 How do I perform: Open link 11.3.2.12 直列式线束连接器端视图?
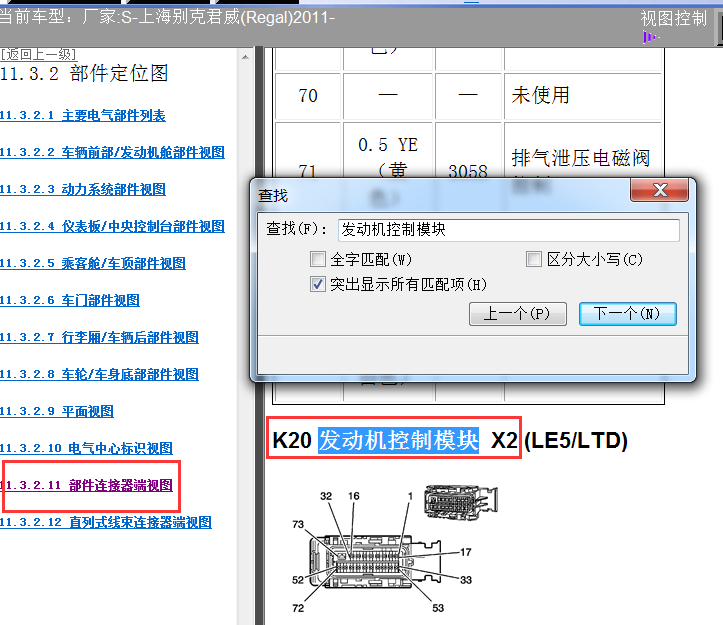(x=106, y=522)
